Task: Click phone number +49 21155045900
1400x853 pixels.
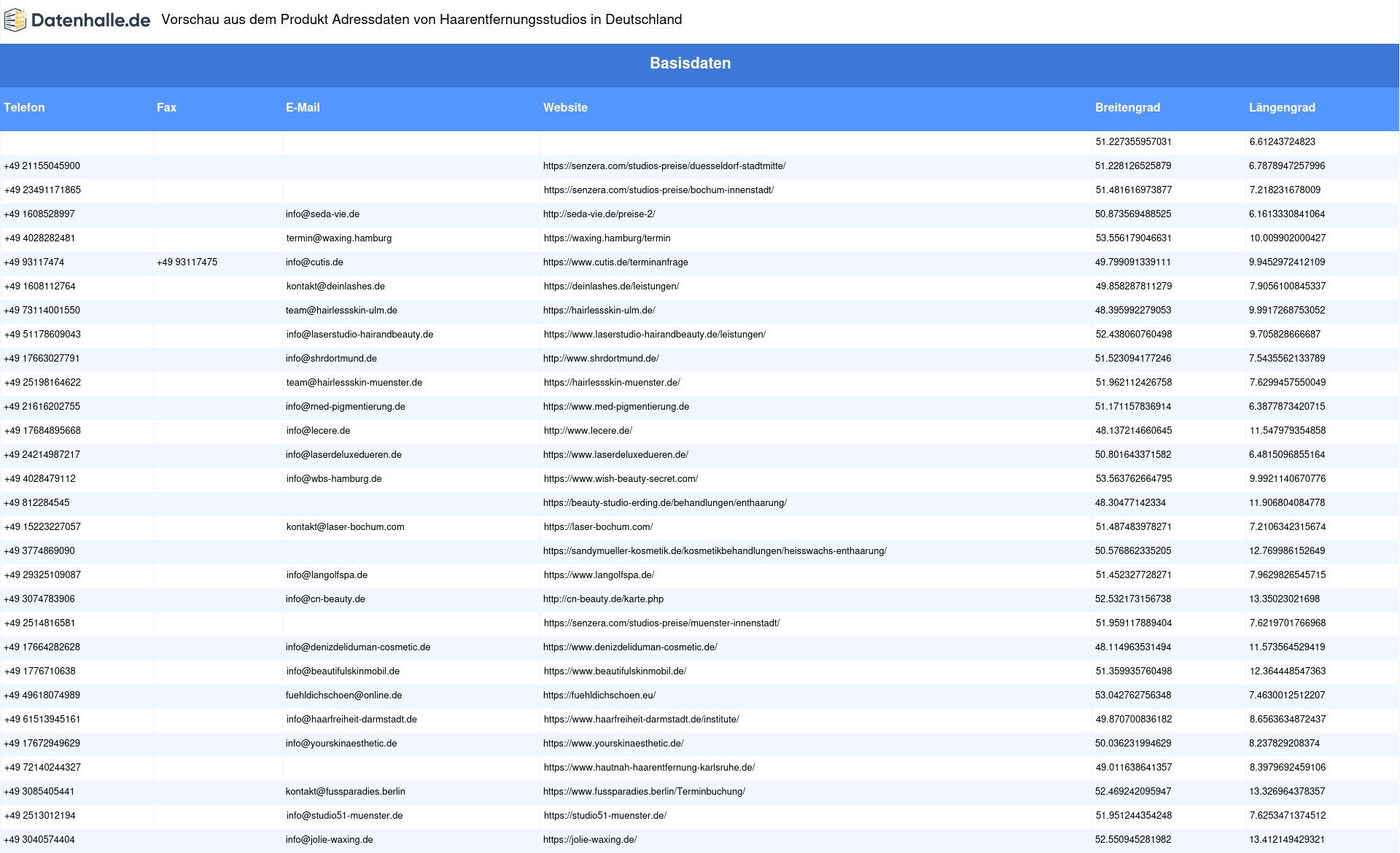Action: [x=42, y=166]
